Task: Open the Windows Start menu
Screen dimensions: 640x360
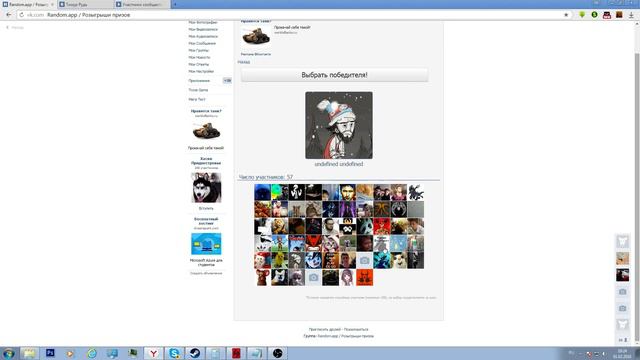Action: coord(8,353)
